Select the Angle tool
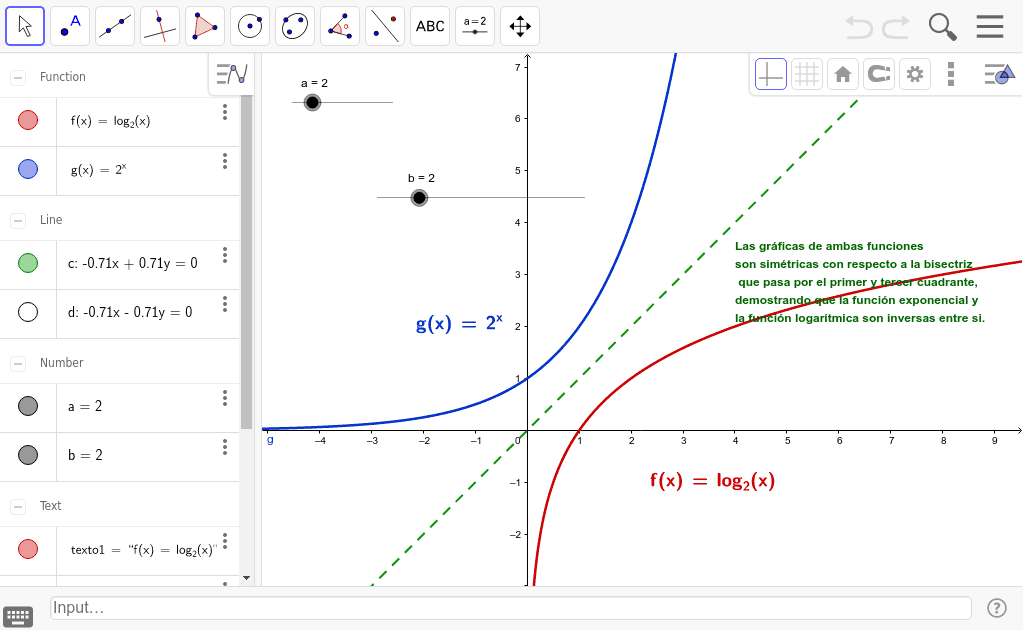 [x=340, y=26]
